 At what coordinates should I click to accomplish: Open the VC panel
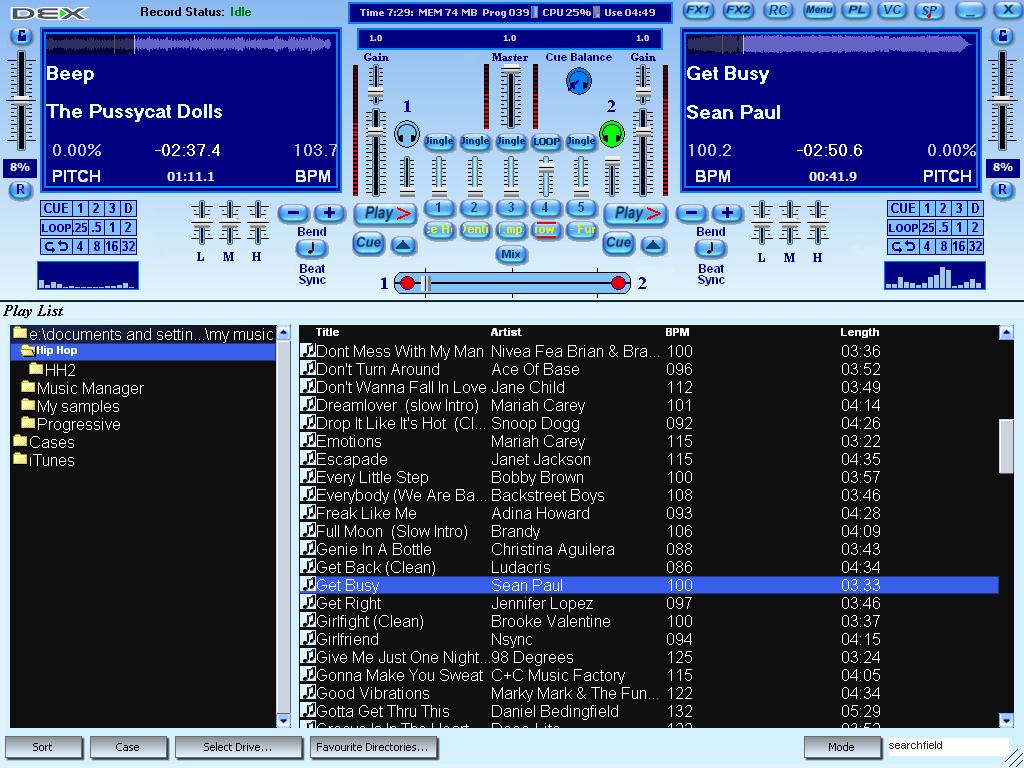[891, 11]
